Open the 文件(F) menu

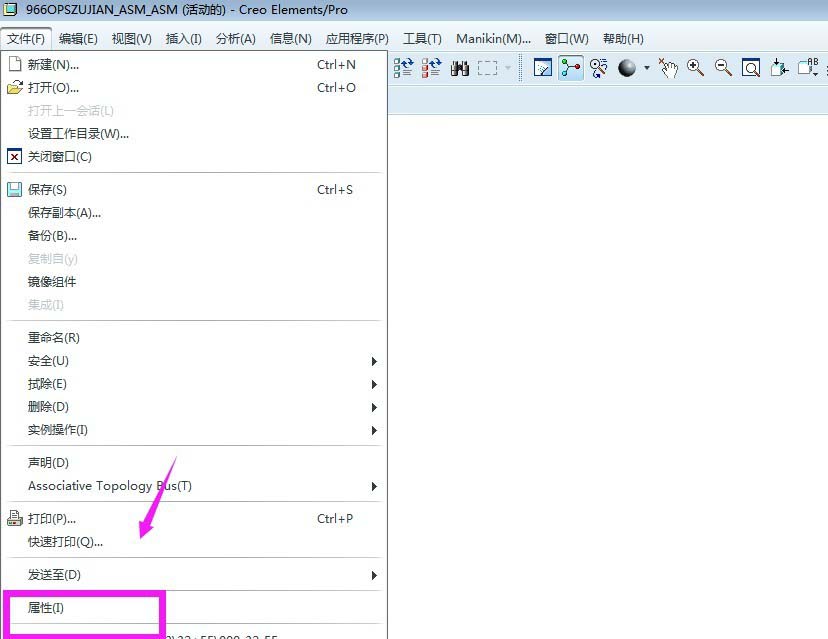pyautogui.click(x=26, y=39)
